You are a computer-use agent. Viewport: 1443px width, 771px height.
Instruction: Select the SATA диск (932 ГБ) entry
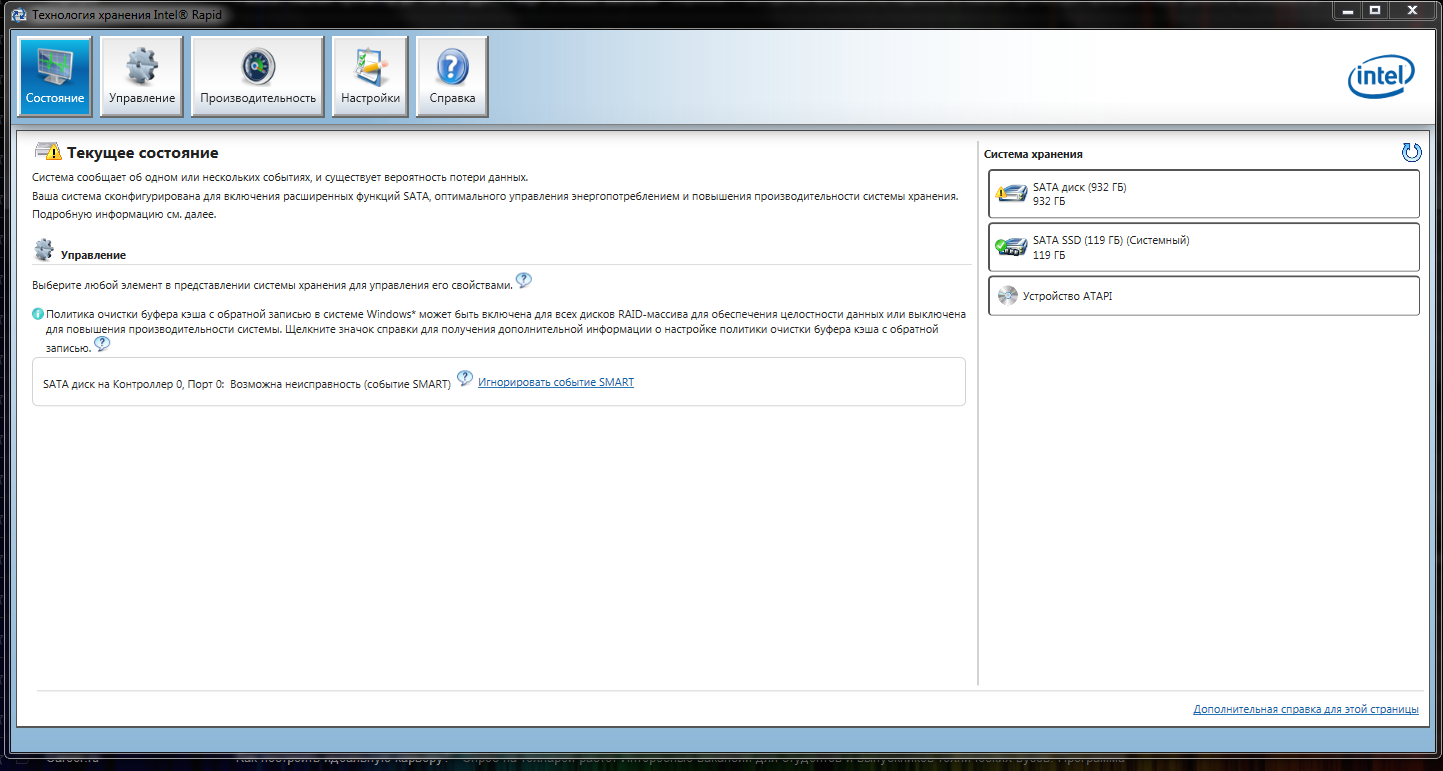[x=1204, y=194]
